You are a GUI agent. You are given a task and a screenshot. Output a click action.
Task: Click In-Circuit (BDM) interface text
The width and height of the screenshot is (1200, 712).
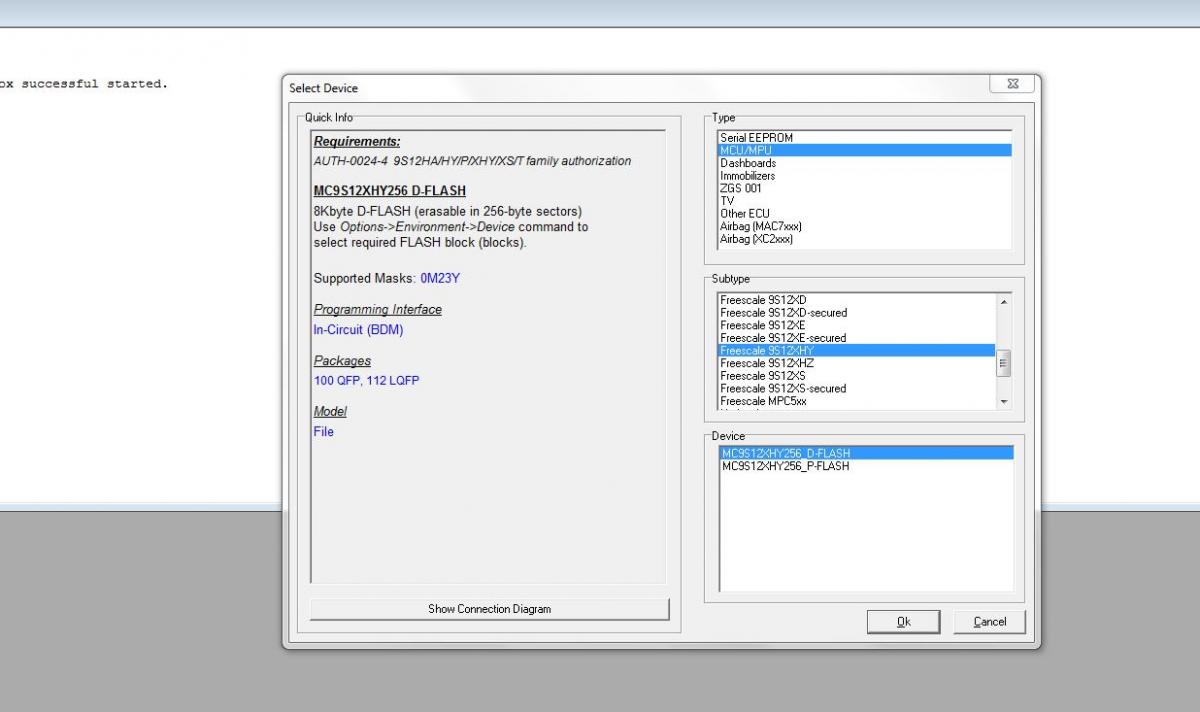(358, 330)
